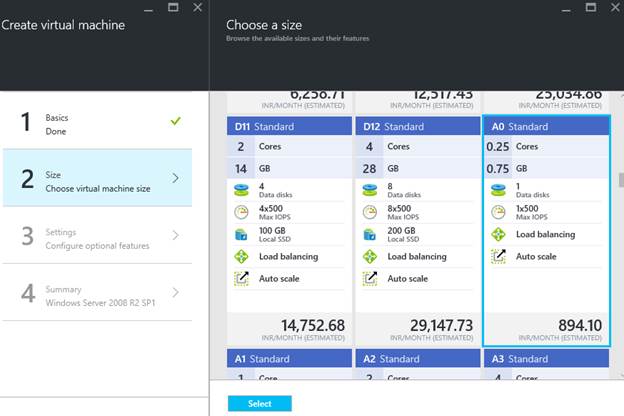Minimize the Create virtual machine blade
This screenshot has width=624, height=416.
click(148, 10)
